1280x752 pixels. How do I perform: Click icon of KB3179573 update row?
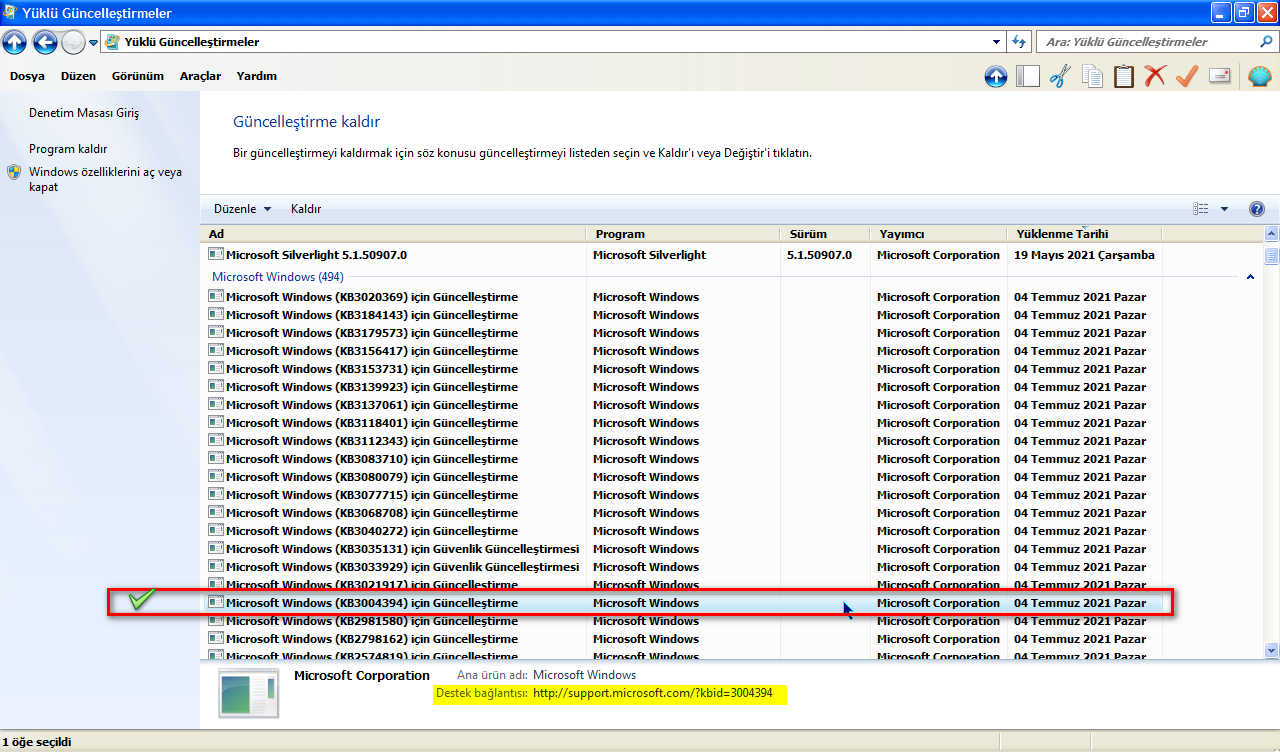(x=215, y=333)
